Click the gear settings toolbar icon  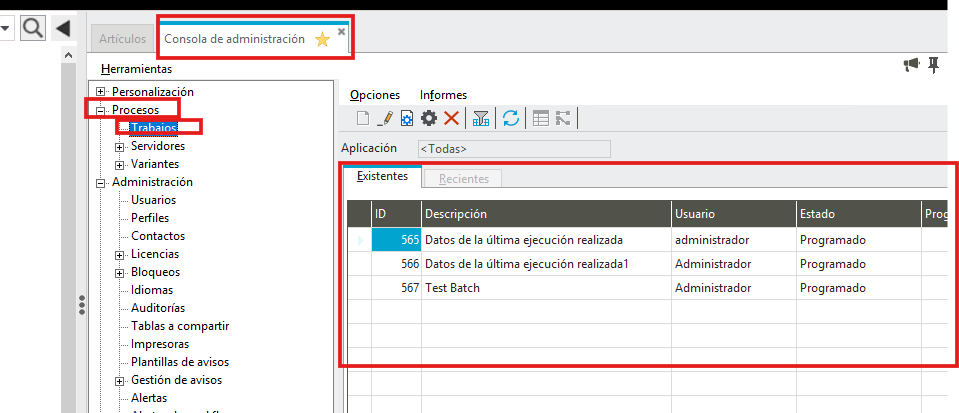coord(429,118)
